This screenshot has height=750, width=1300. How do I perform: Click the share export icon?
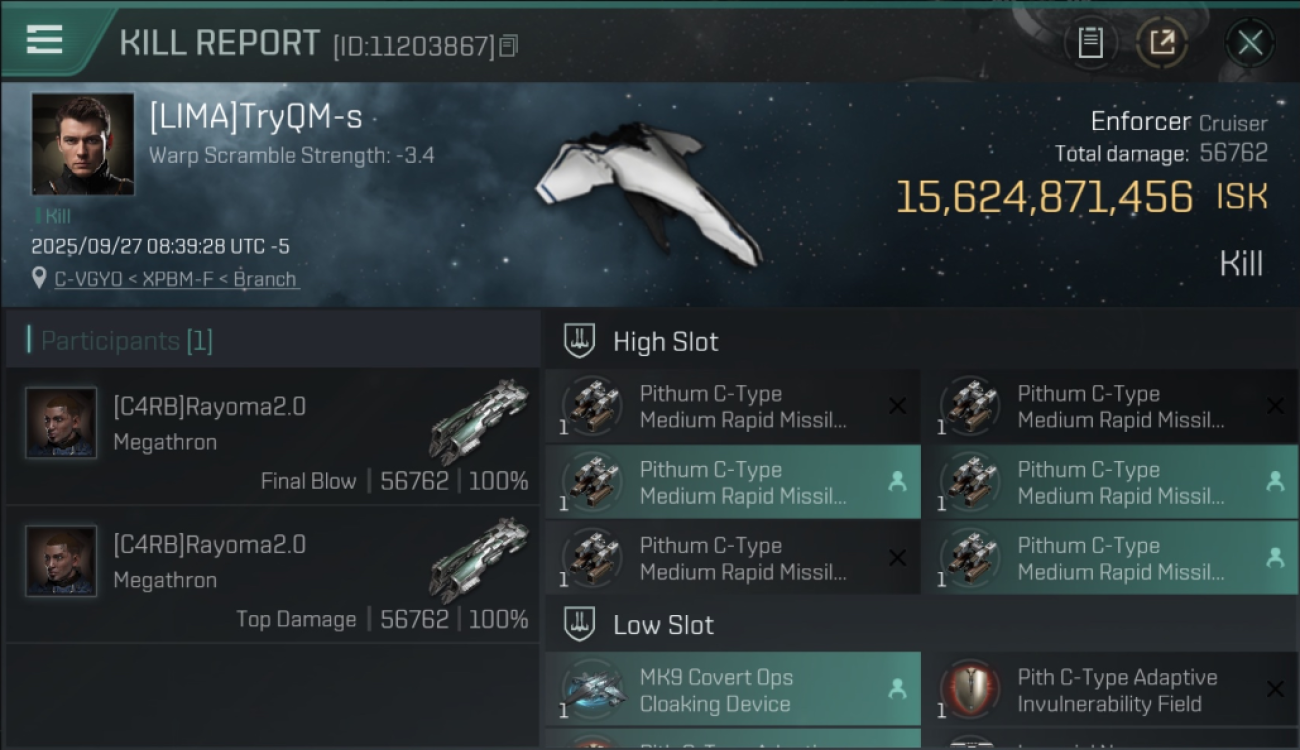(x=1161, y=43)
